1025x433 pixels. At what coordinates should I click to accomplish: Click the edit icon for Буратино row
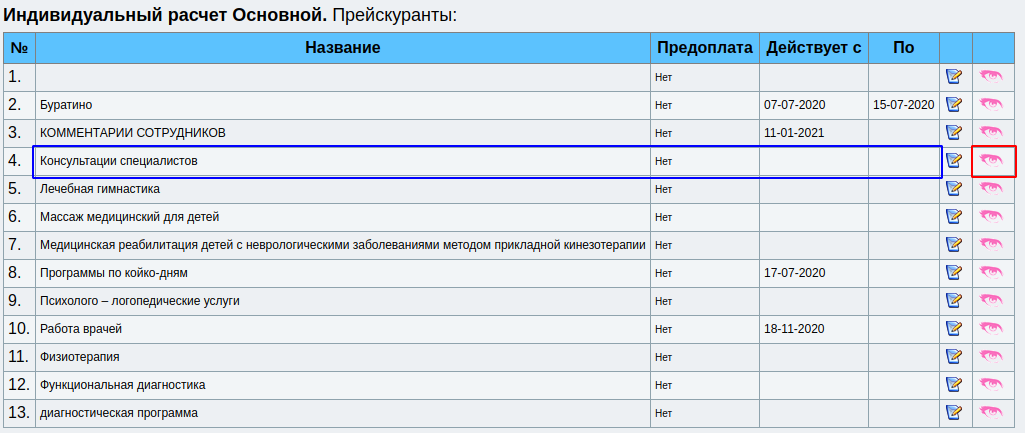point(954,104)
